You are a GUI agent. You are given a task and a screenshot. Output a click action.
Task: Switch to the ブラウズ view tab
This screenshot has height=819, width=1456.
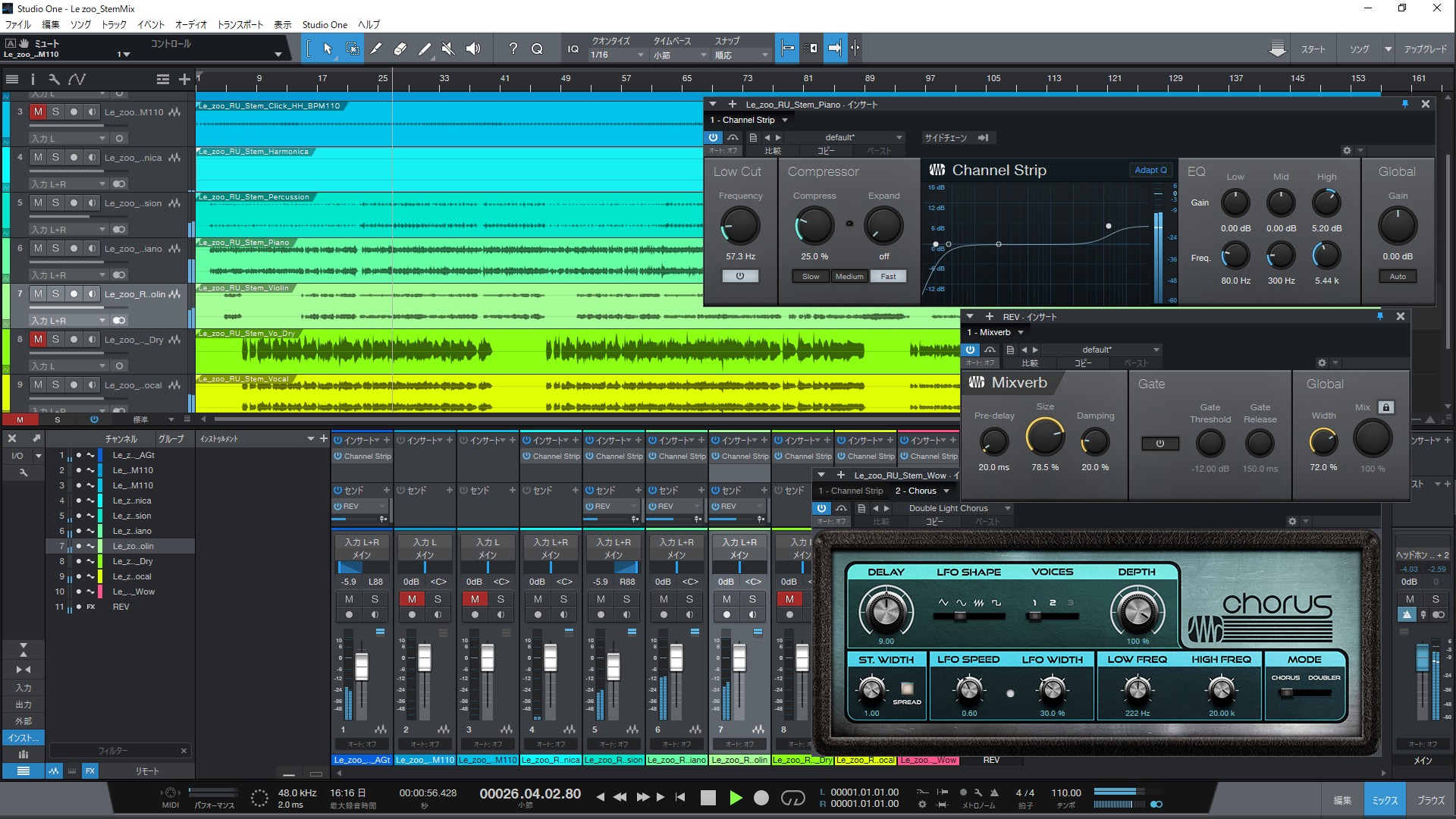(1431, 800)
